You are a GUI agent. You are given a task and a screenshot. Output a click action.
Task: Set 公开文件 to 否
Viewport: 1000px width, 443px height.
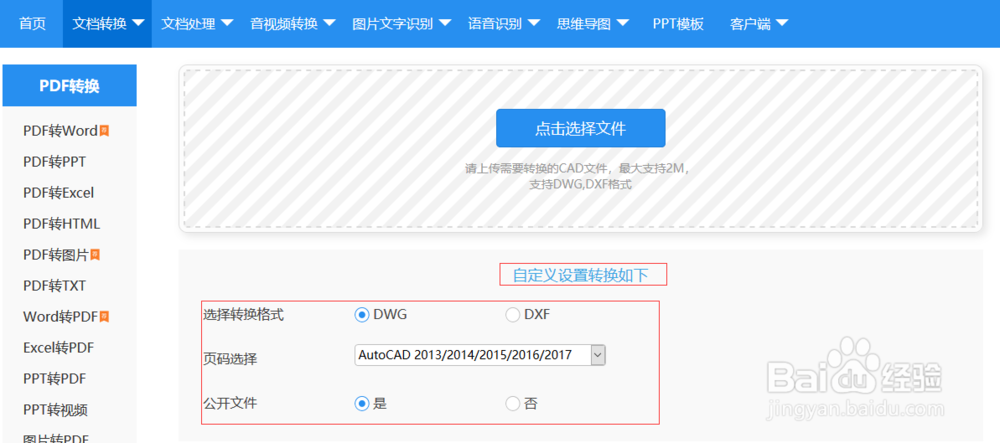pos(513,403)
